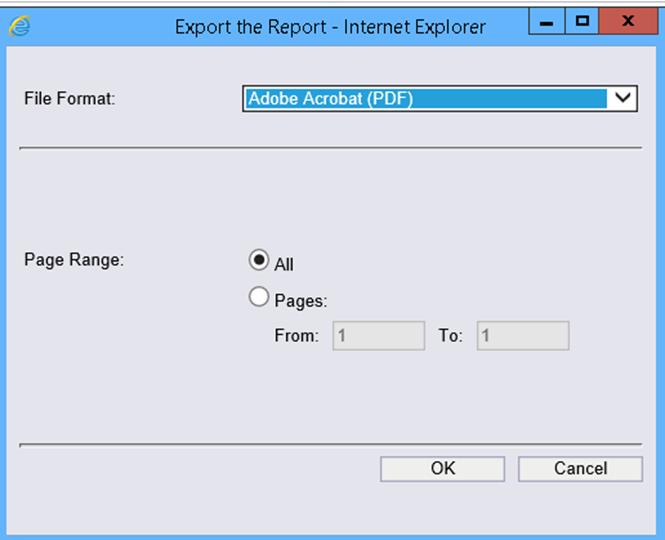This screenshot has width=665, height=540.
Task: Maximize the Export the Report window
Action: click(582, 21)
